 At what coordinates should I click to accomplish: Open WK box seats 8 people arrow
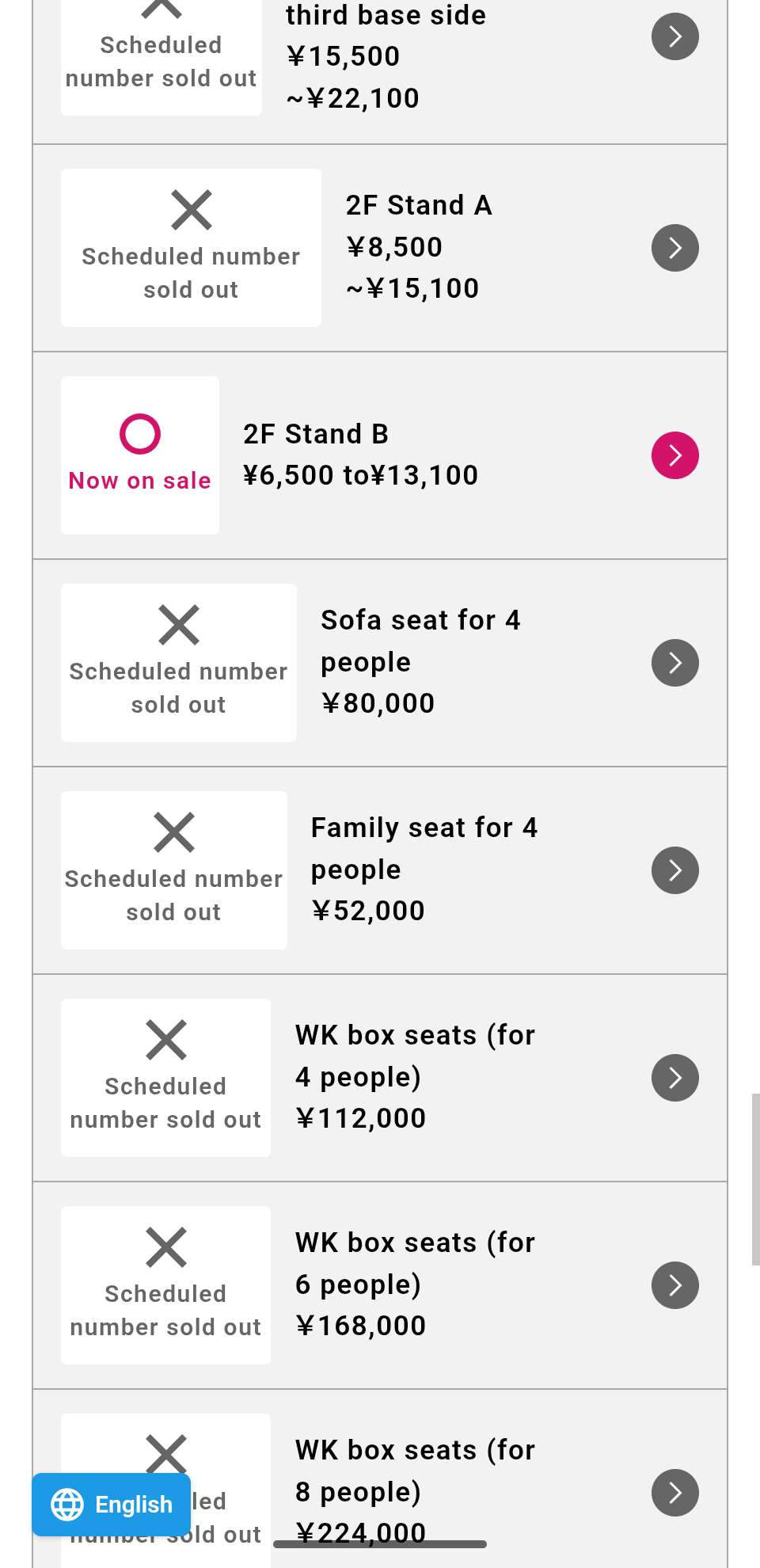click(x=674, y=1493)
